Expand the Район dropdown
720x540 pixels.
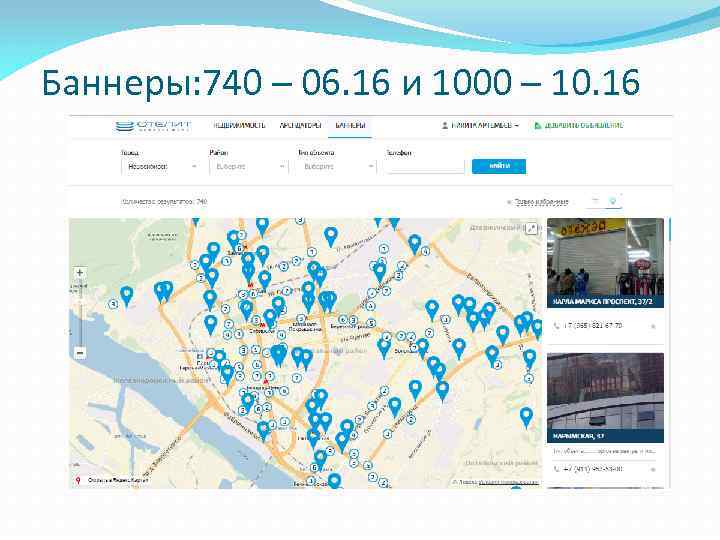248,166
